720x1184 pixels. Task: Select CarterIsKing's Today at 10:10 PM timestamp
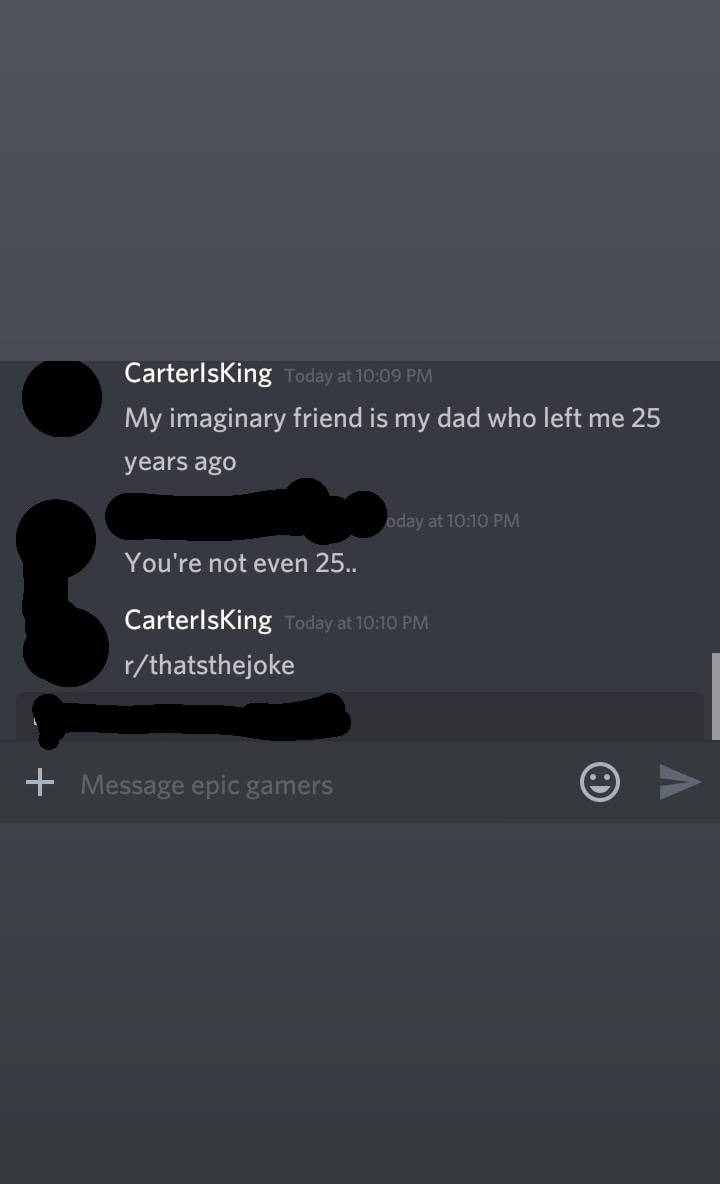(356, 623)
